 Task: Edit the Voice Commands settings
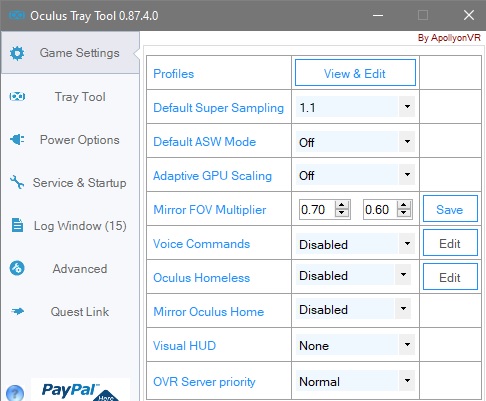pyautogui.click(x=450, y=243)
